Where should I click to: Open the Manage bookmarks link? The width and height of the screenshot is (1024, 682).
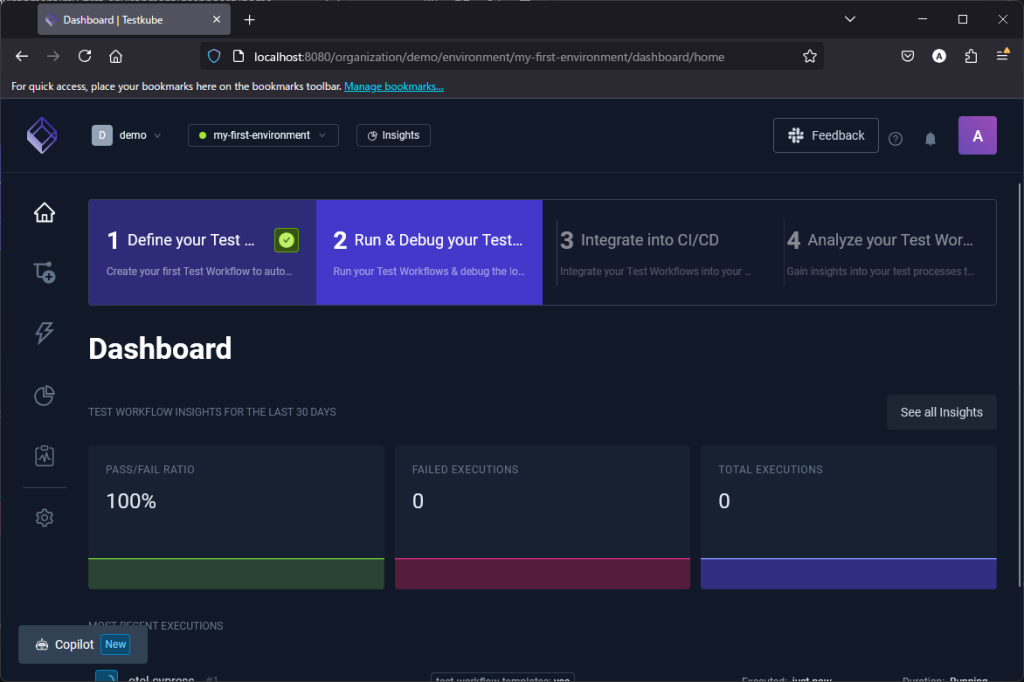[393, 87]
